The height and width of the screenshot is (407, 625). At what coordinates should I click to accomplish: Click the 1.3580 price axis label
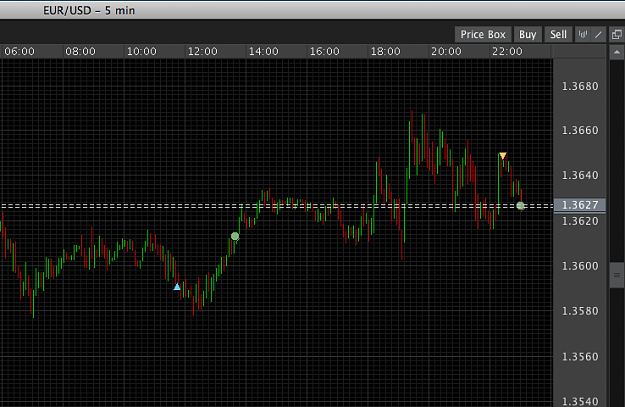click(x=580, y=311)
